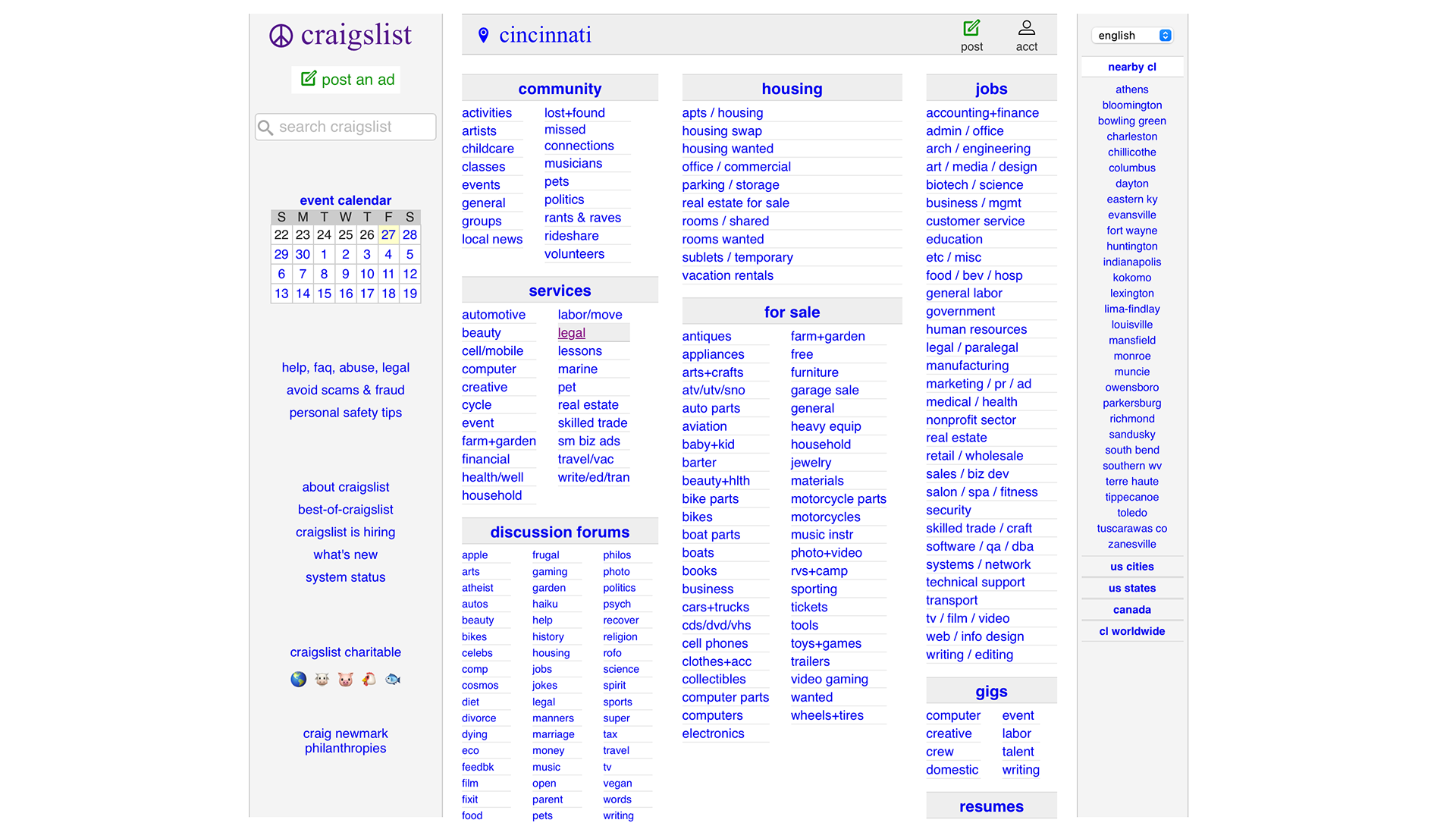Screen dimensions: 1456x823
Task: Click the magnifier icon in search box
Action: click(x=265, y=127)
